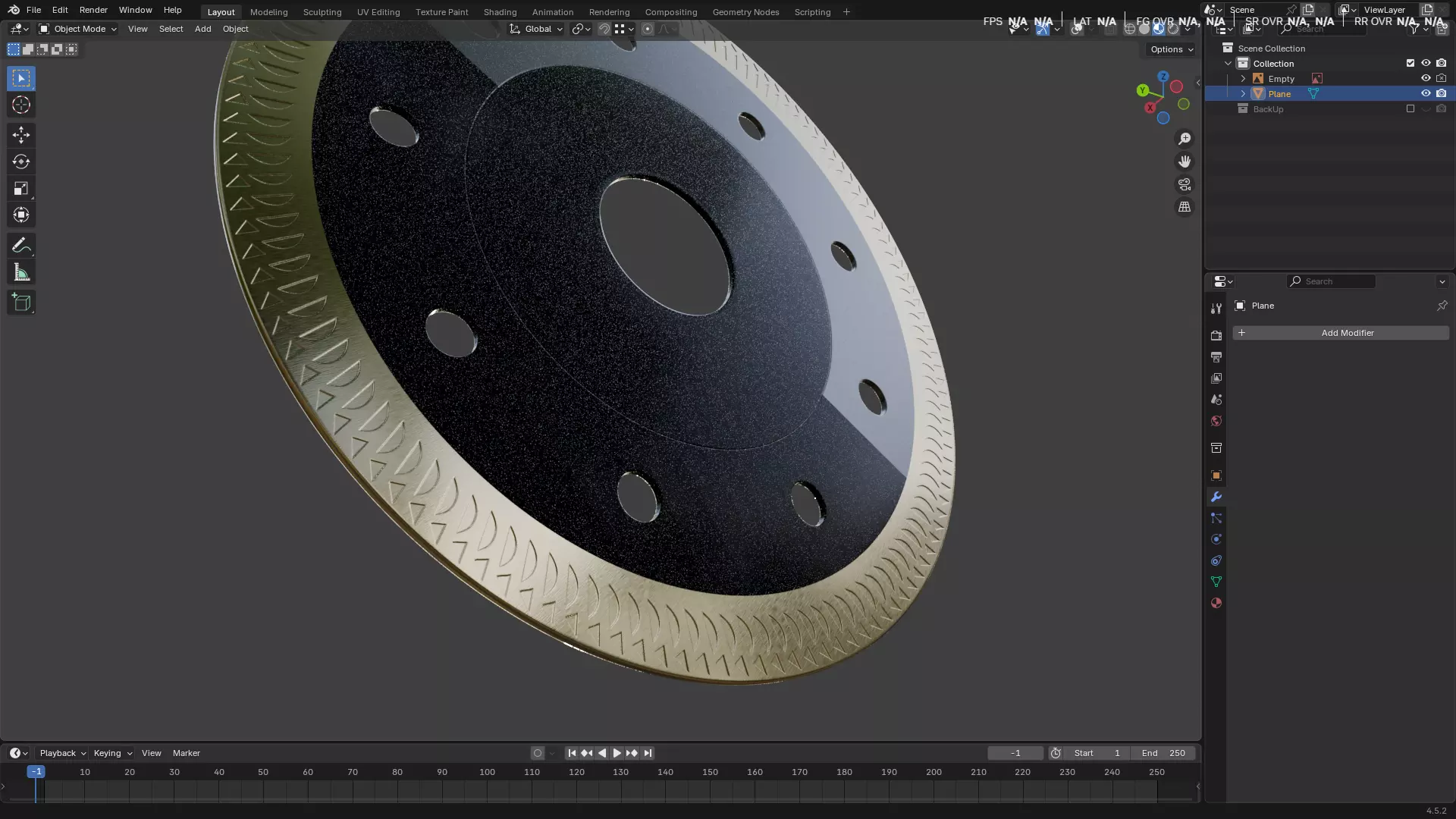Collapse the Collection tree row

point(1228,63)
